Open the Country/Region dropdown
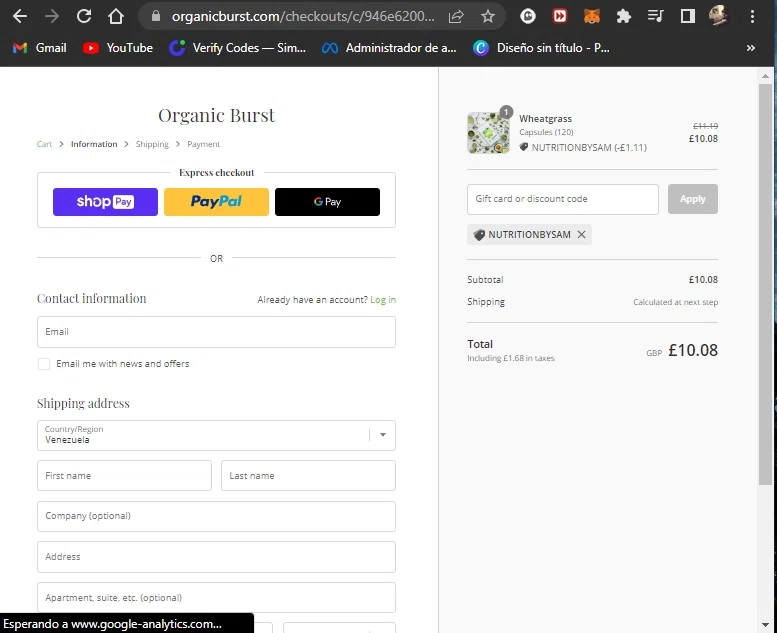The image size is (777, 633). [216, 435]
